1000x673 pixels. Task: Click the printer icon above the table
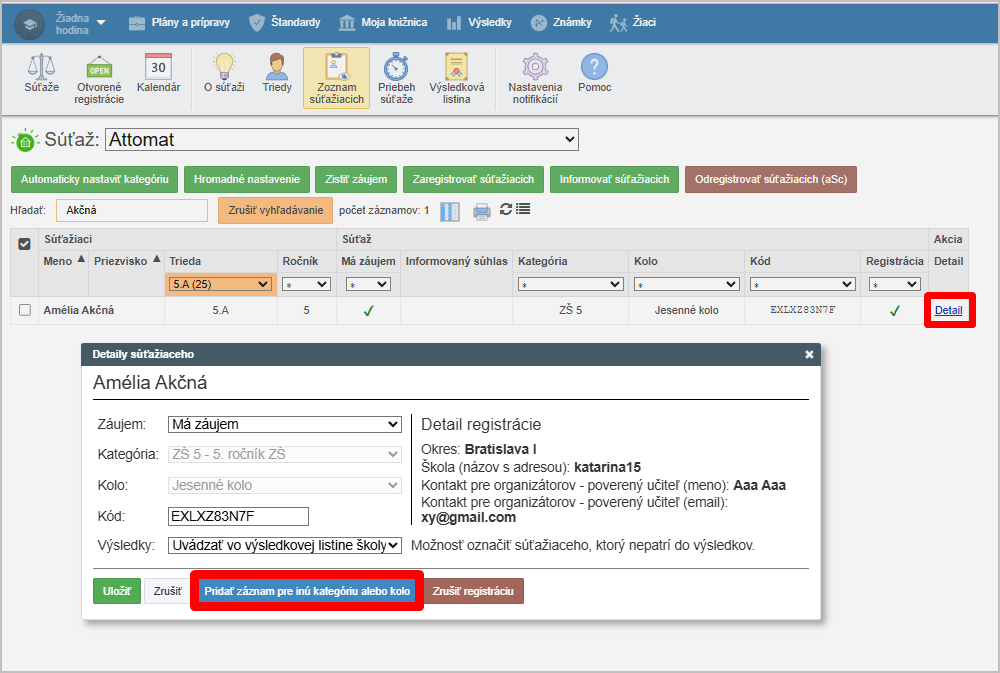(482, 211)
